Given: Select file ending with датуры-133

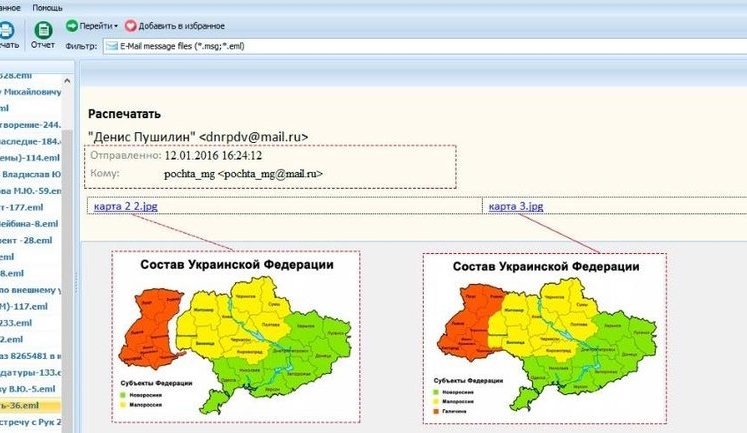Looking at the screenshot, I should tap(30, 372).
